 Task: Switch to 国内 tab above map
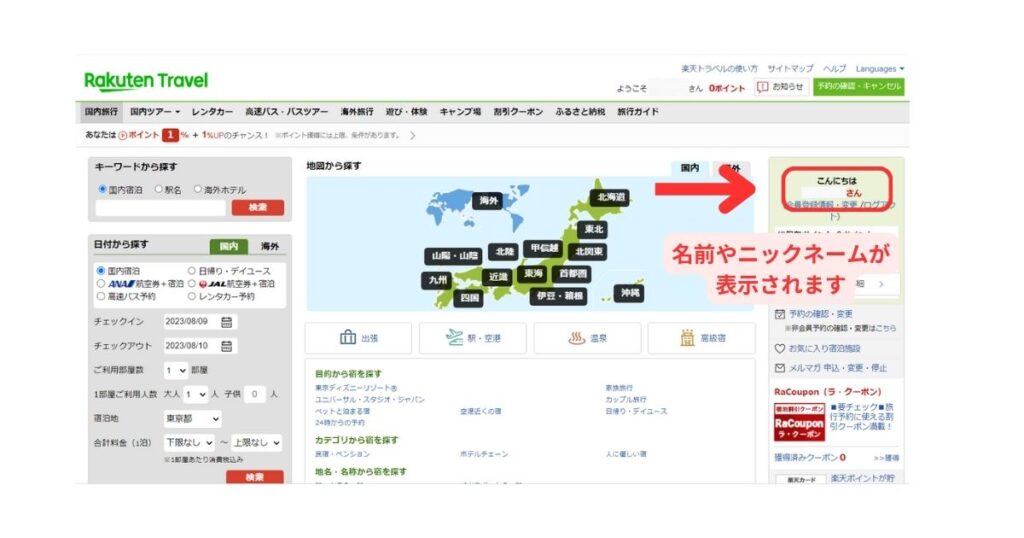[690, 168]
